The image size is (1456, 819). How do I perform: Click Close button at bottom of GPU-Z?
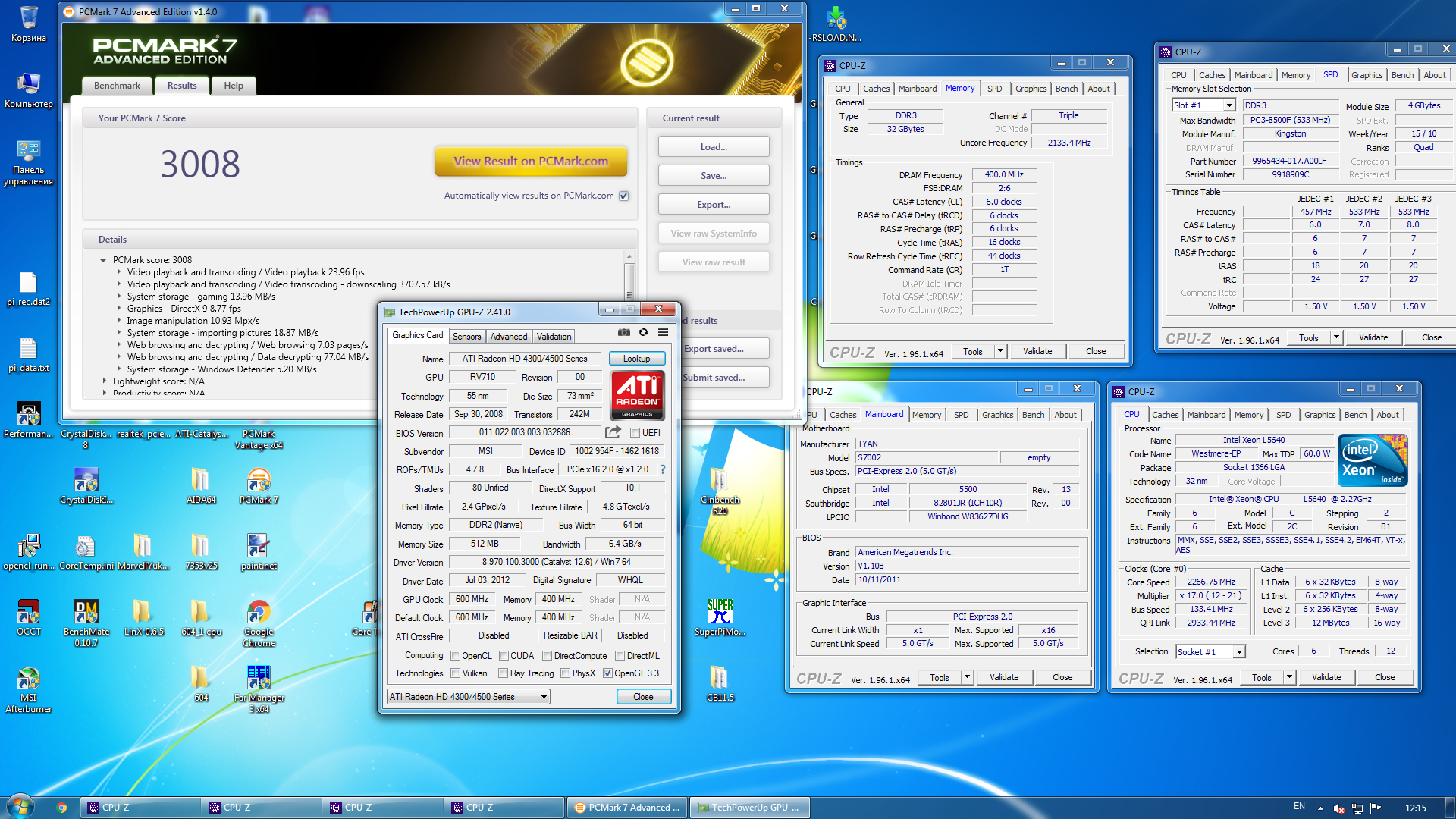point(643,697)
